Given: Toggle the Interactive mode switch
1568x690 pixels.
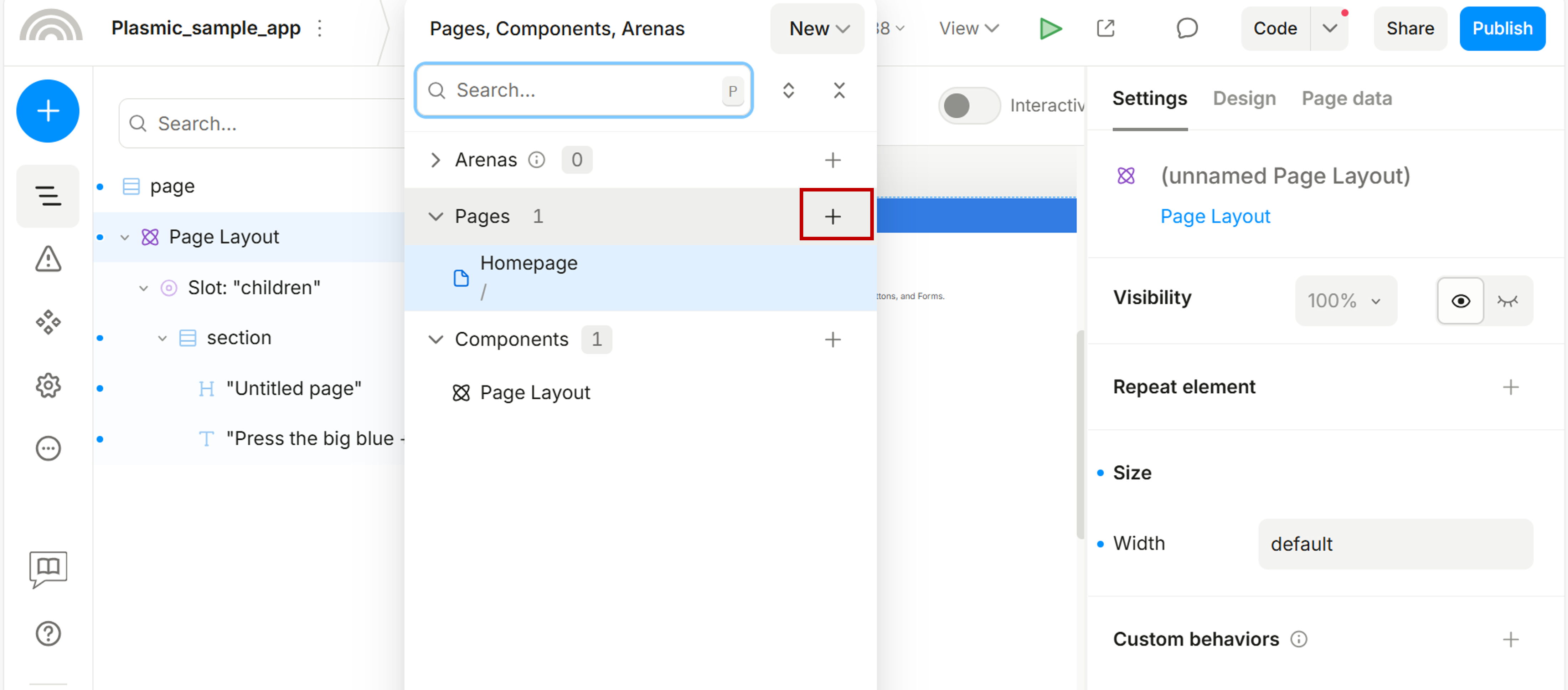Looking at the screenshot, I should click(969, 105).
